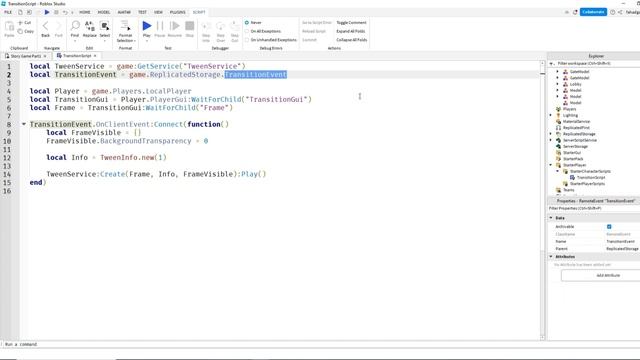Switch to the TEST ribbon tab
Screen dimensions: 640x360
pyautogui.click(x=142, y=12)
